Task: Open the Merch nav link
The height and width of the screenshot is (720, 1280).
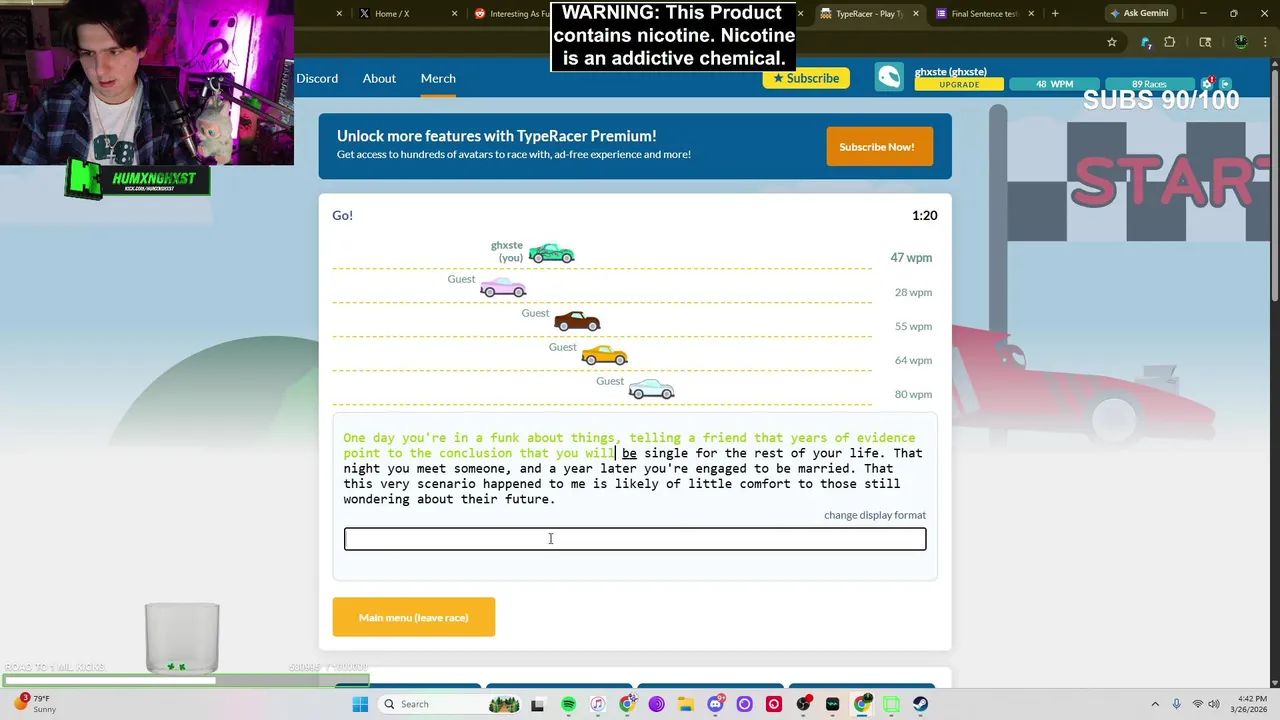Action: click(x=438, y=78)
